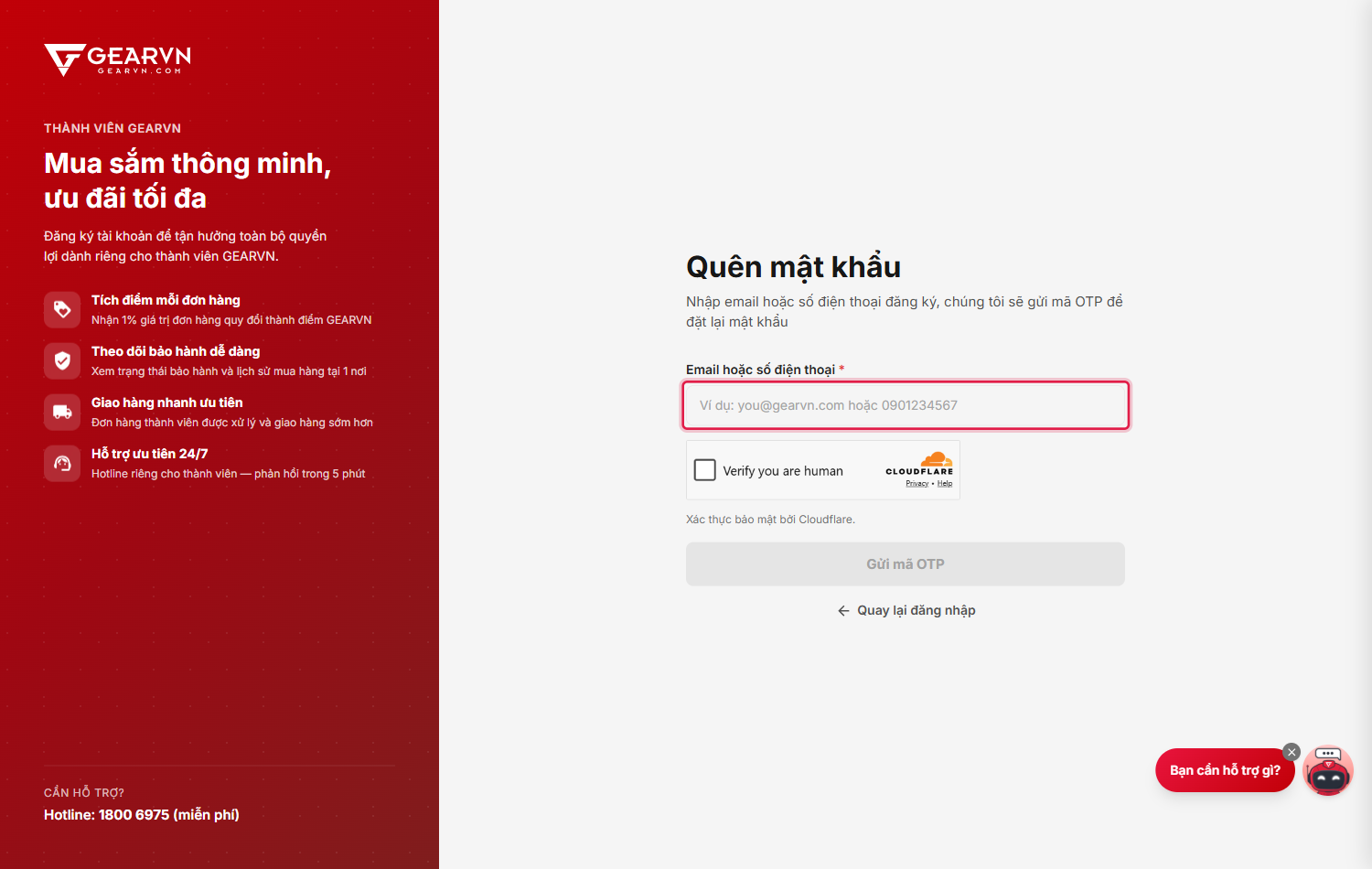
Task: Open the Cloudflare Privacy link
Action: click(916, 484)
